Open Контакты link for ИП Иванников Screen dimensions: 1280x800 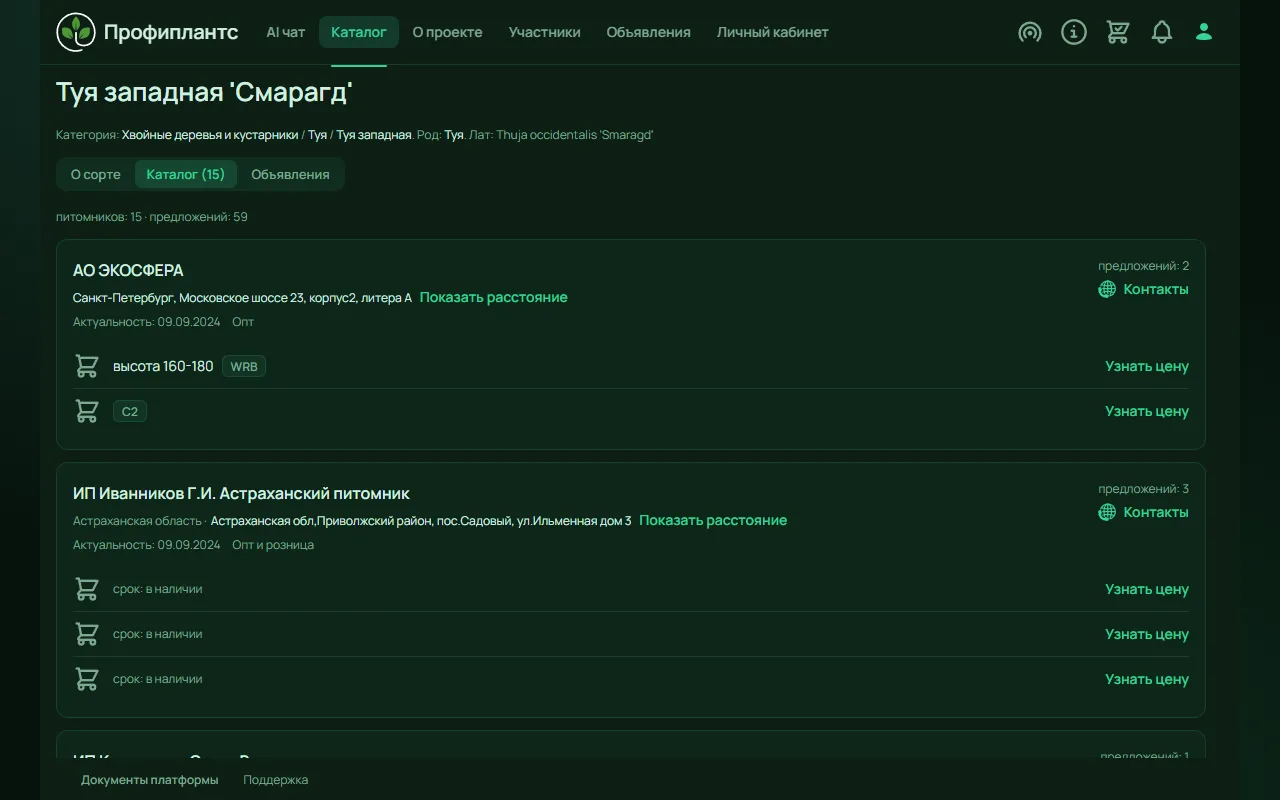tap(1156, 512)
